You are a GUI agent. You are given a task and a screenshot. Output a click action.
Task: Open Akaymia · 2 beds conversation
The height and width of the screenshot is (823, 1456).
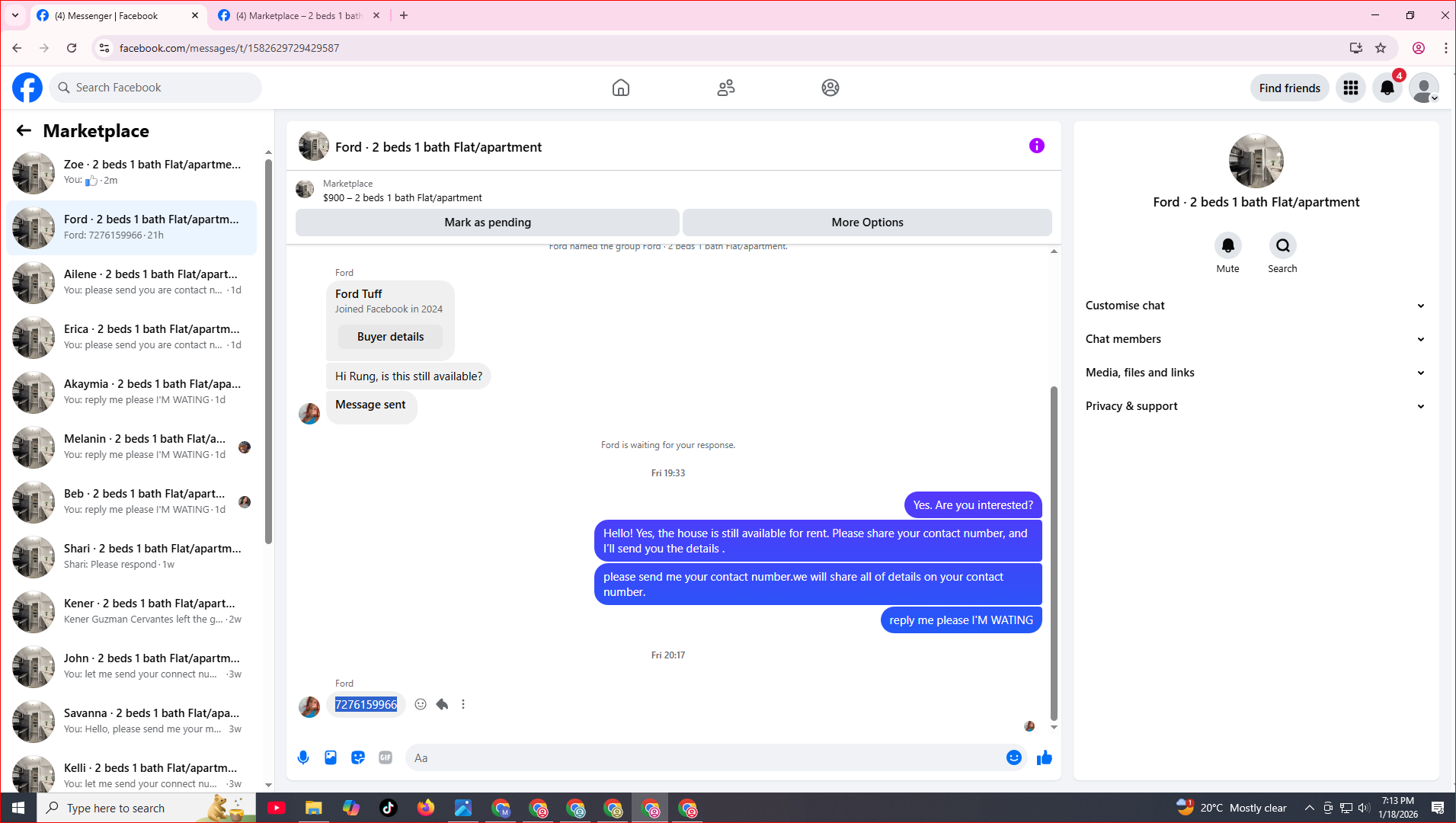click(132, 392)
